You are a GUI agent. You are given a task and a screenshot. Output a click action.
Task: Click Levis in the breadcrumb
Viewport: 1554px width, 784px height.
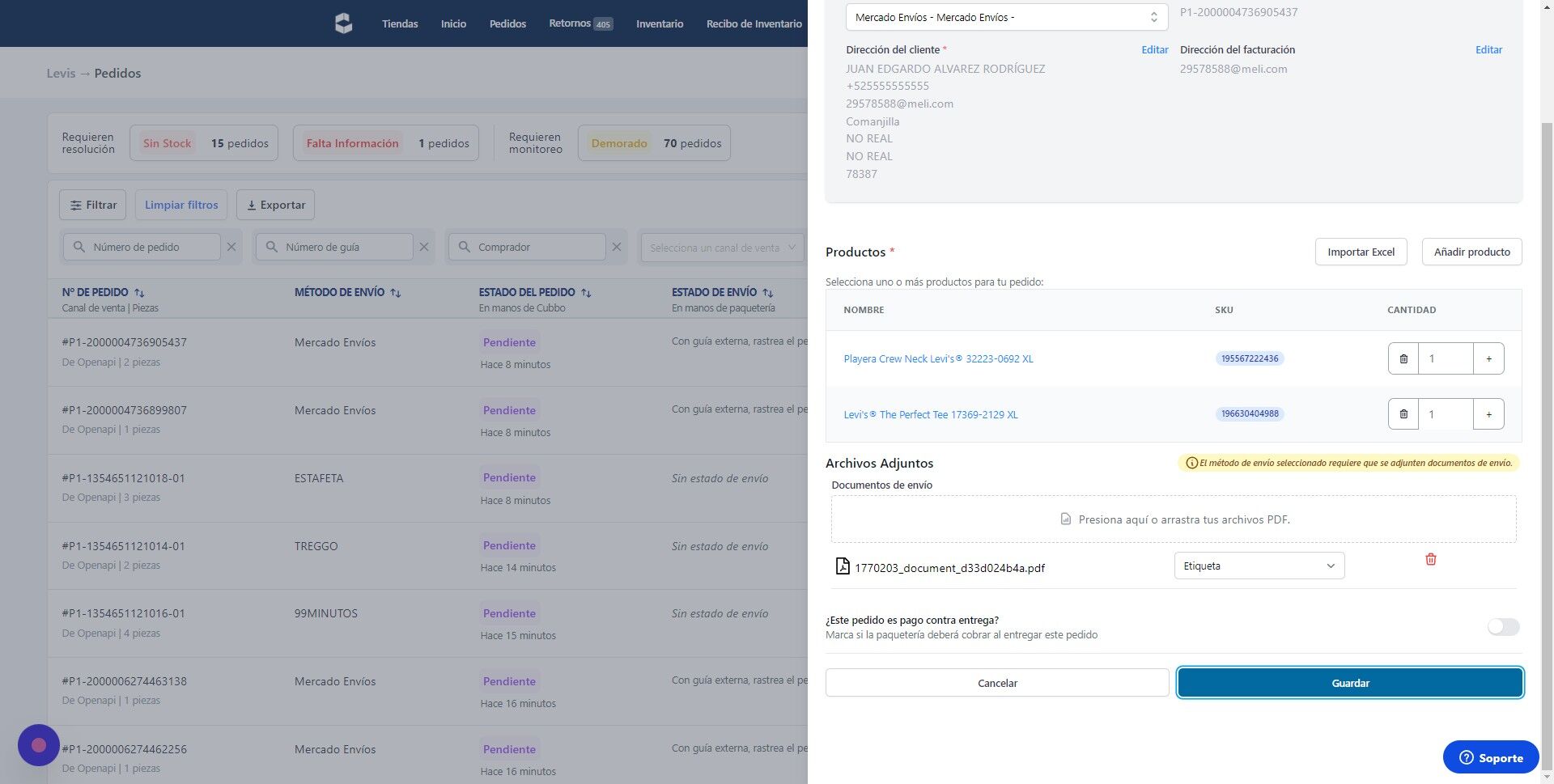click(61, 73)
